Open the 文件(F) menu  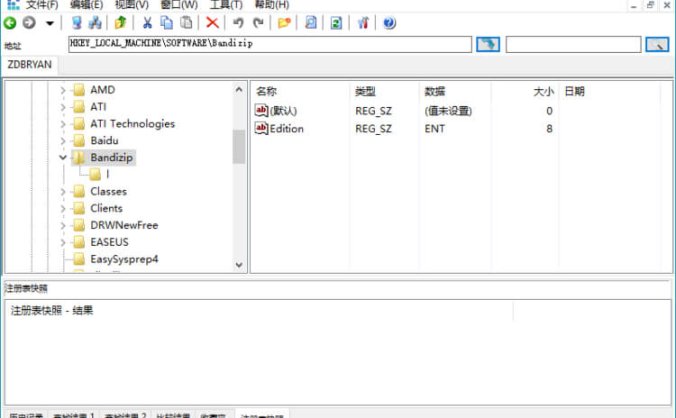coord(42,5)
